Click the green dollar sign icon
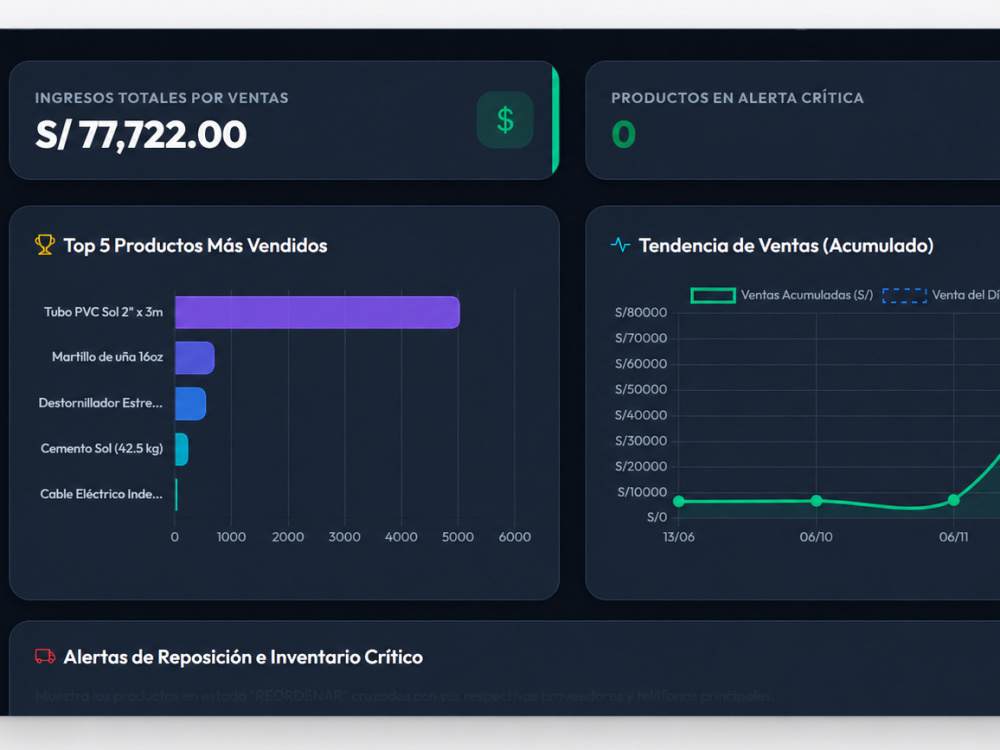The image size is (1000, 750). tap(505, 120)
